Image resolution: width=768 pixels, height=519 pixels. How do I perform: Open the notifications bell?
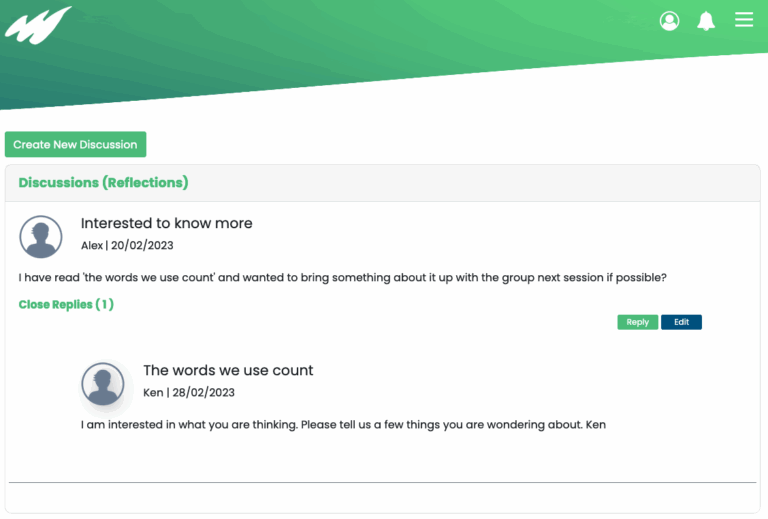[x=706, y=21]
